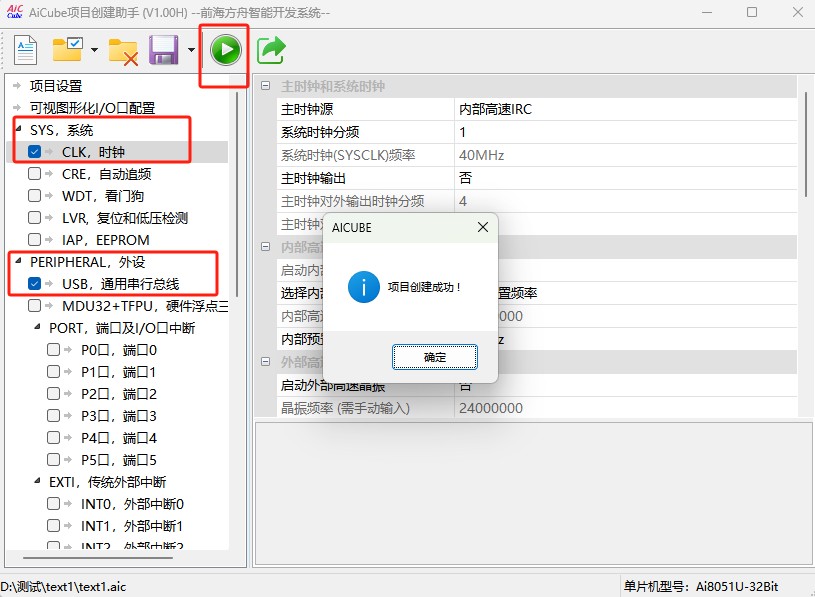Collapse the 外部高速 property group toggle
815x597 pixels.
click(x=266, y=362)
